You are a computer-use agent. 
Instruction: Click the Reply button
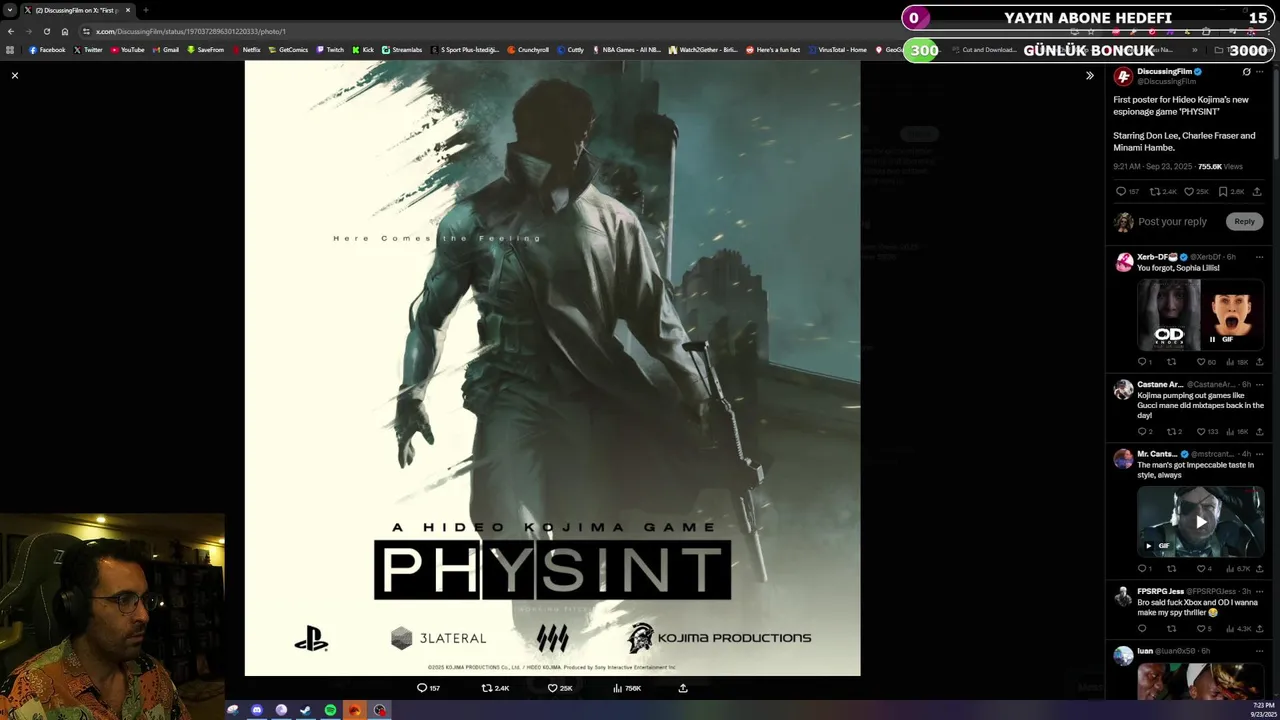tap(1244, 221)
